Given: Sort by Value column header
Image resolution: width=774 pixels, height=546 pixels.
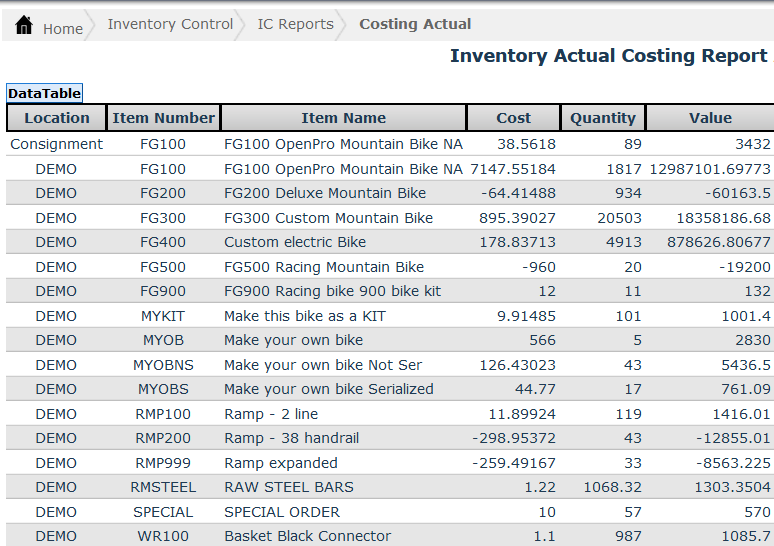Looking at the screenshot, I should (x=710, y=118).
